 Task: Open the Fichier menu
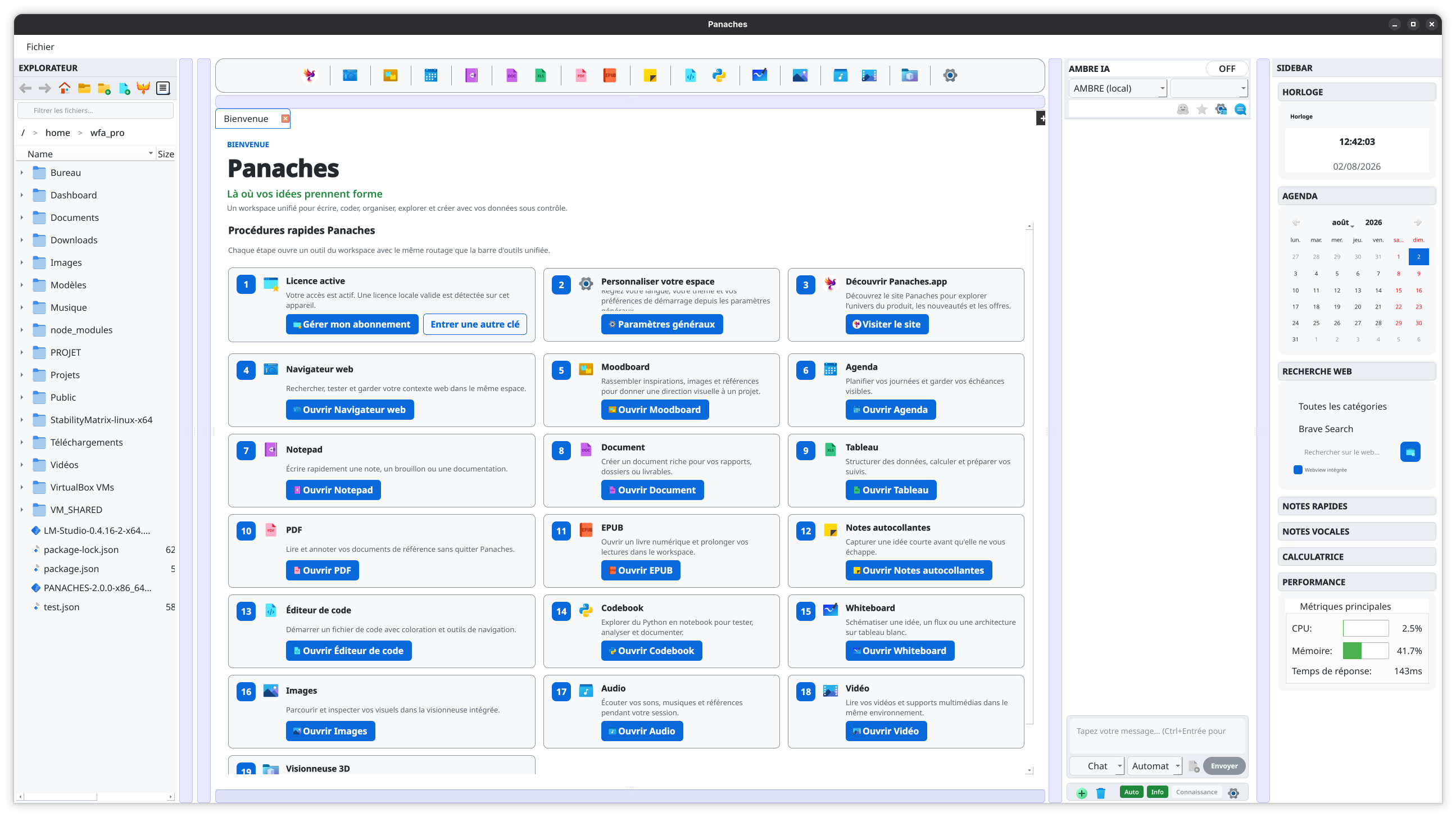[40, 47]
